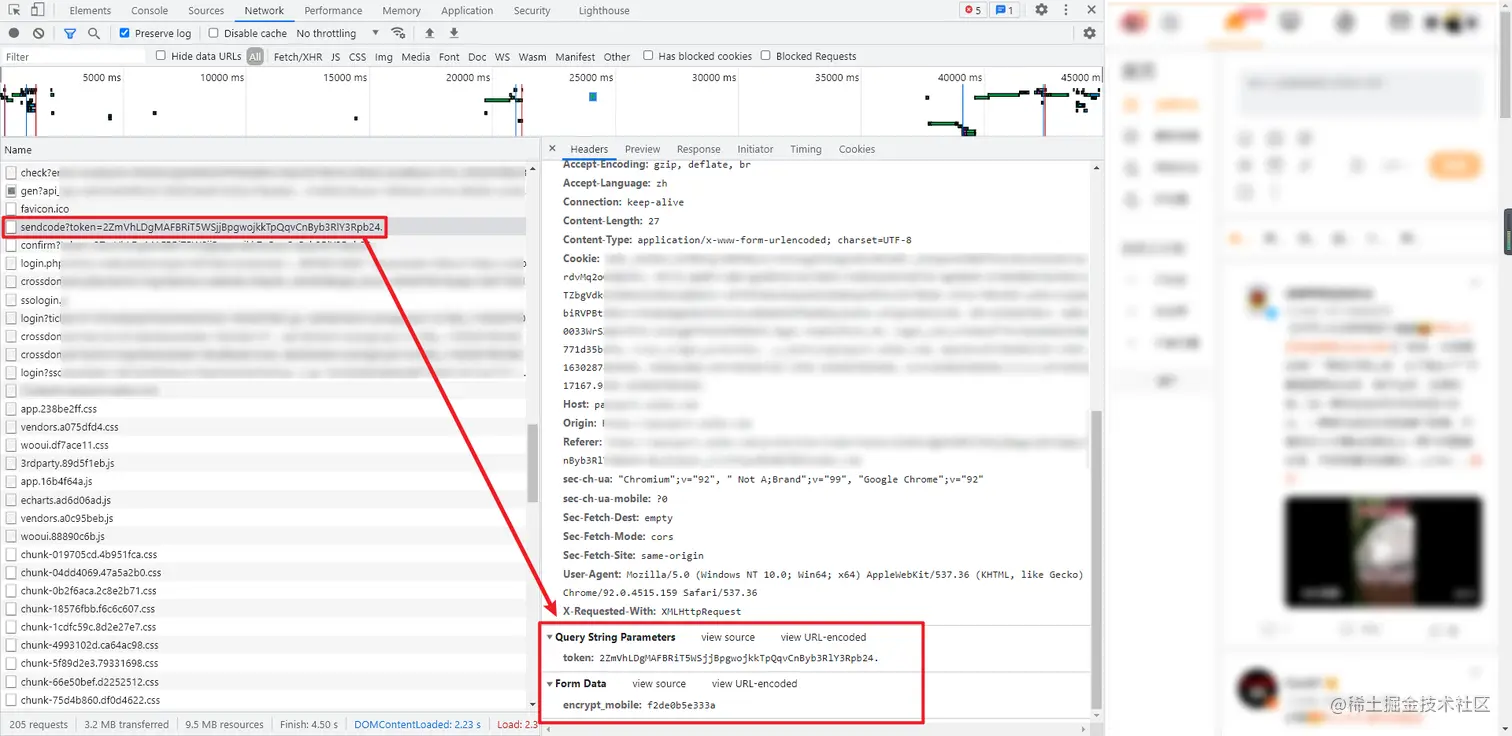
Task: Activate the inspect element picker icon
Action: [x=15, y=10]
